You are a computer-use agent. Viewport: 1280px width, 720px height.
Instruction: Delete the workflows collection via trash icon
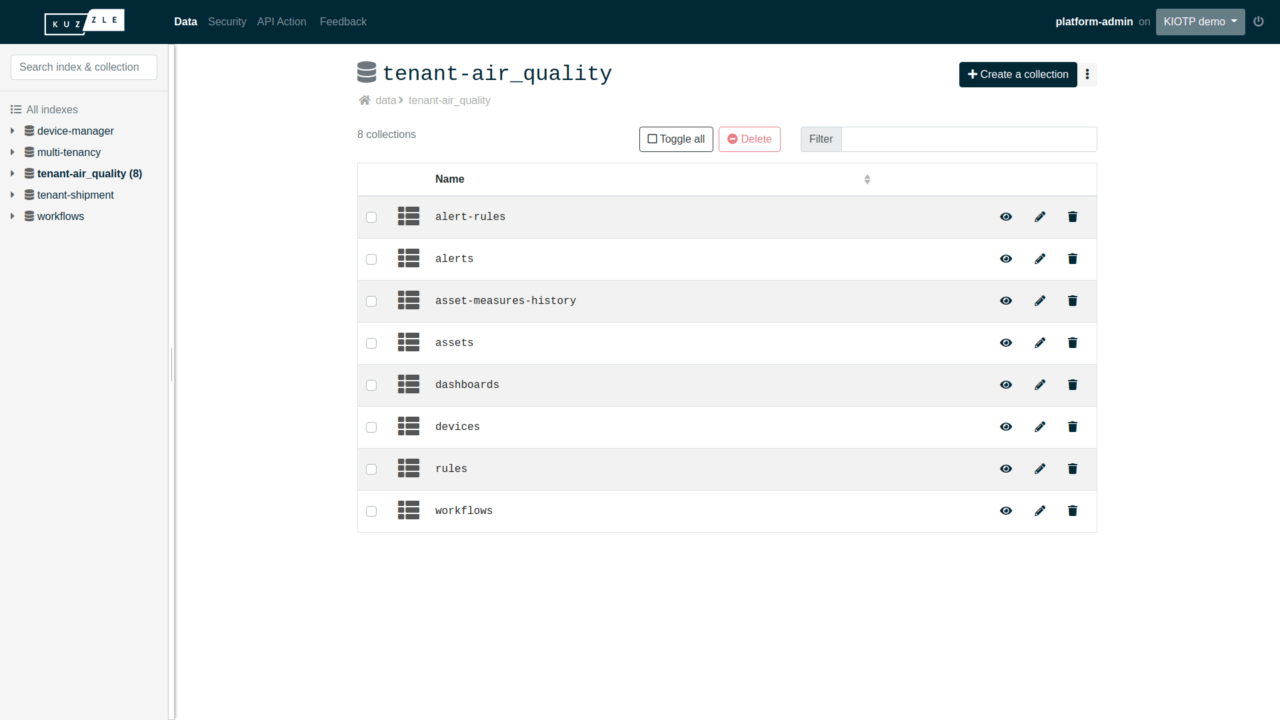[x=1071, y=510]
